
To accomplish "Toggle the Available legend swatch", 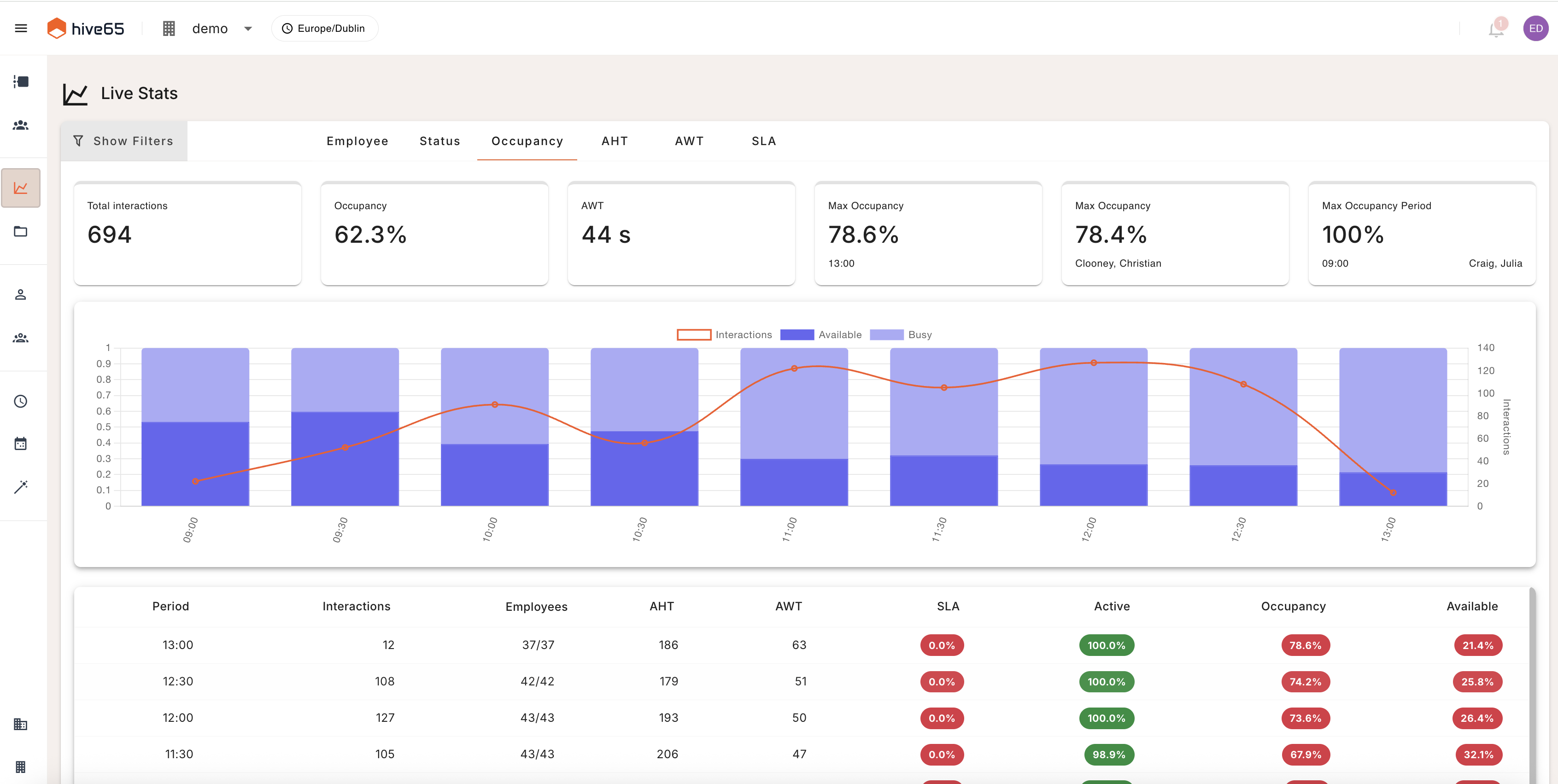I will click(x=797, y=334).
